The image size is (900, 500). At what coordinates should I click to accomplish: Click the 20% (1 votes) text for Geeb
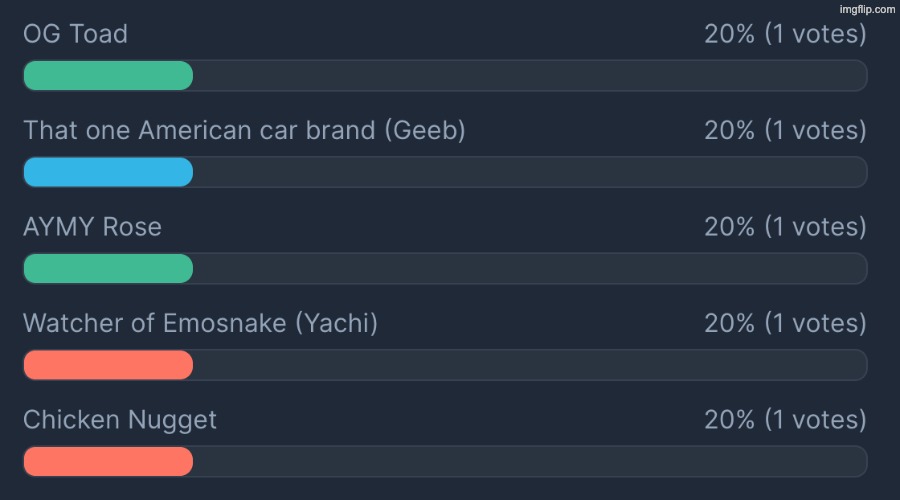click(785, 130)
